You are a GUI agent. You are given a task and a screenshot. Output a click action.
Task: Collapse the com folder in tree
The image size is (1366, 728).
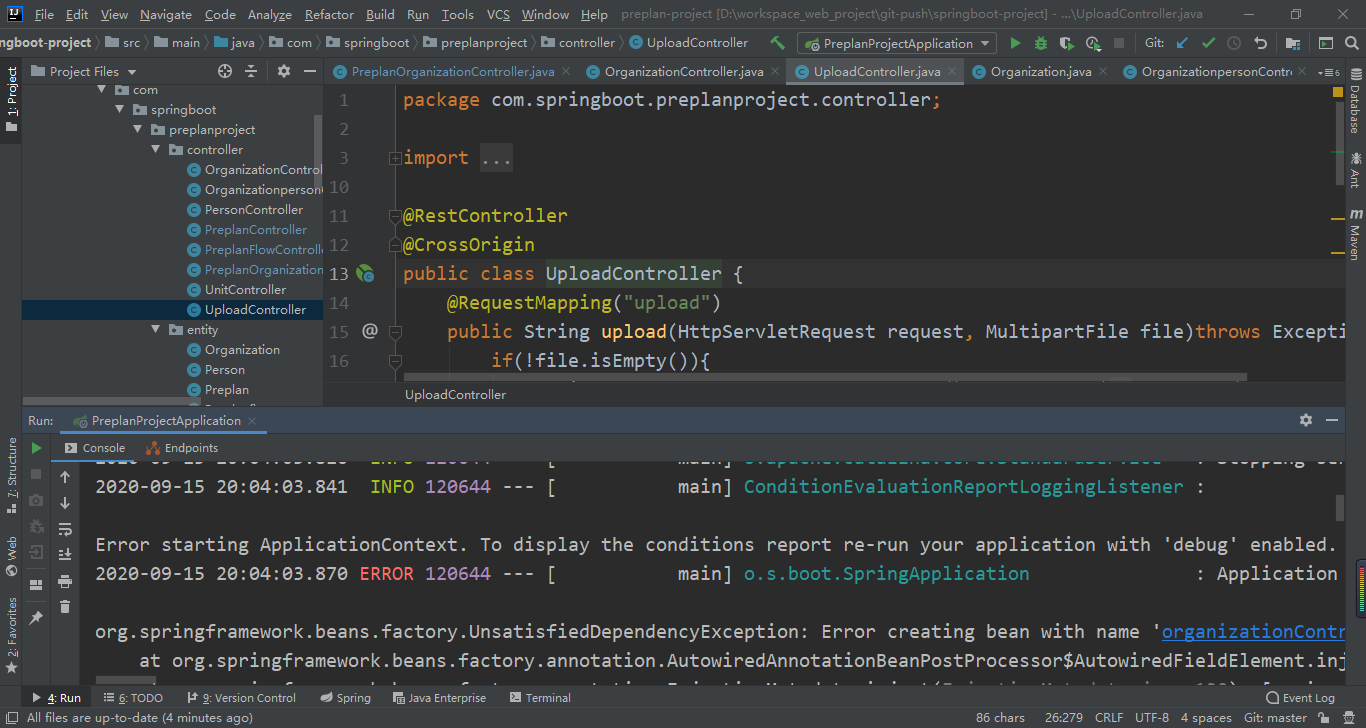102,90
